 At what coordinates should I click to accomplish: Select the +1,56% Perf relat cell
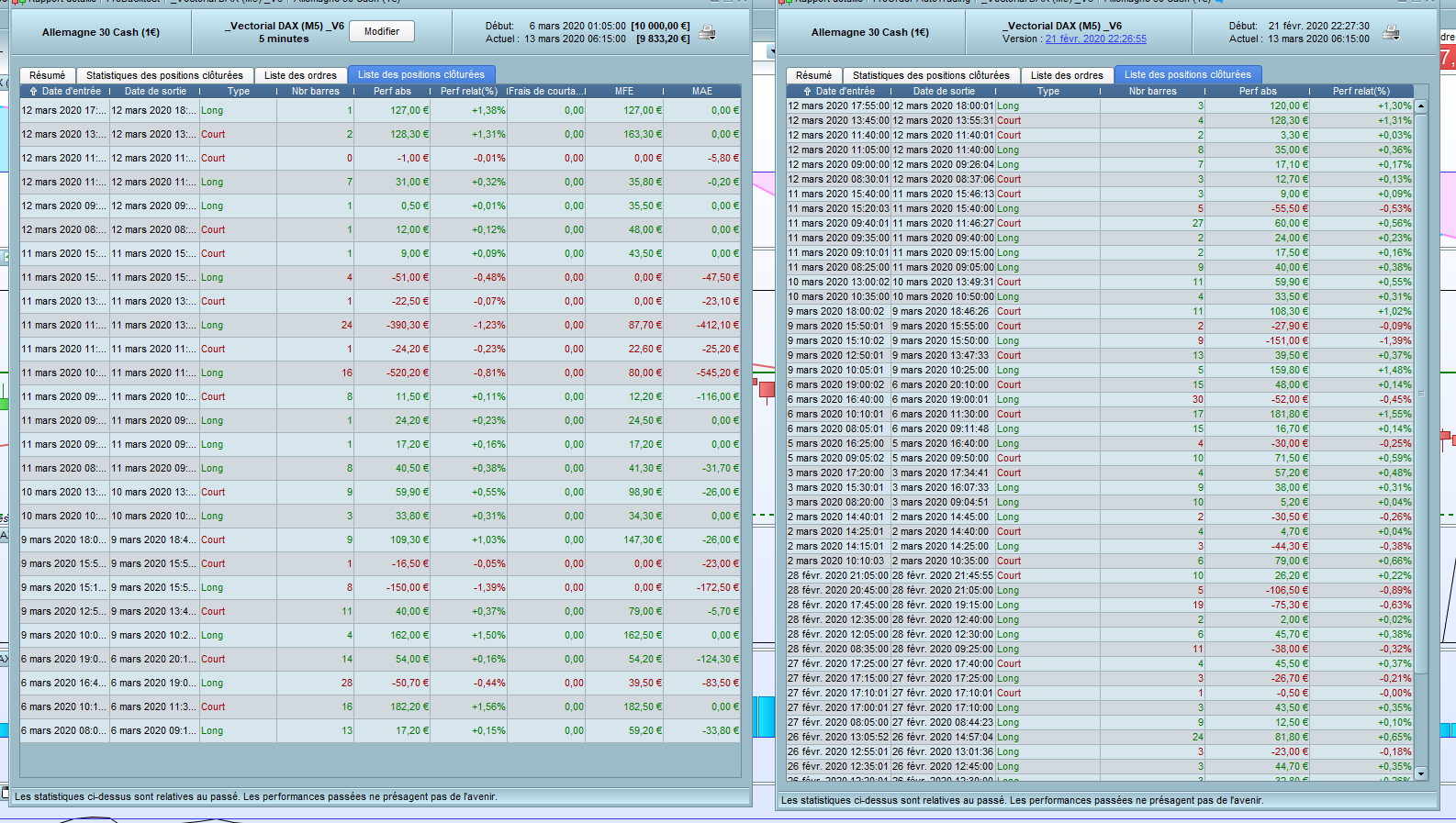pyautogui.click(x=469, y=706)
